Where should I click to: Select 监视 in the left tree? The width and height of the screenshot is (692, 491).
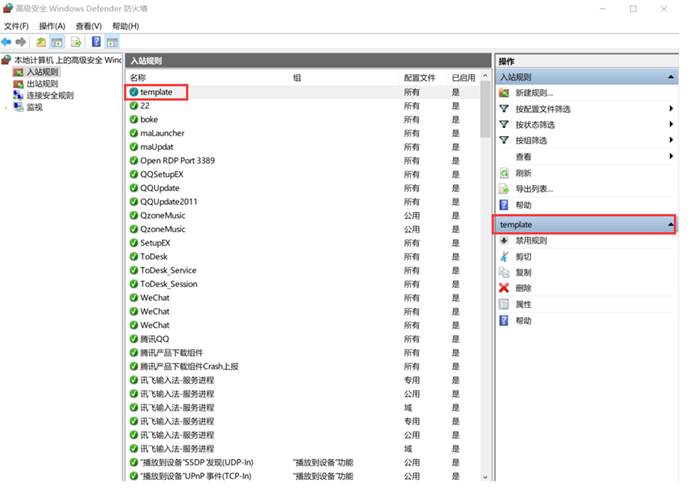pos(35,107)
